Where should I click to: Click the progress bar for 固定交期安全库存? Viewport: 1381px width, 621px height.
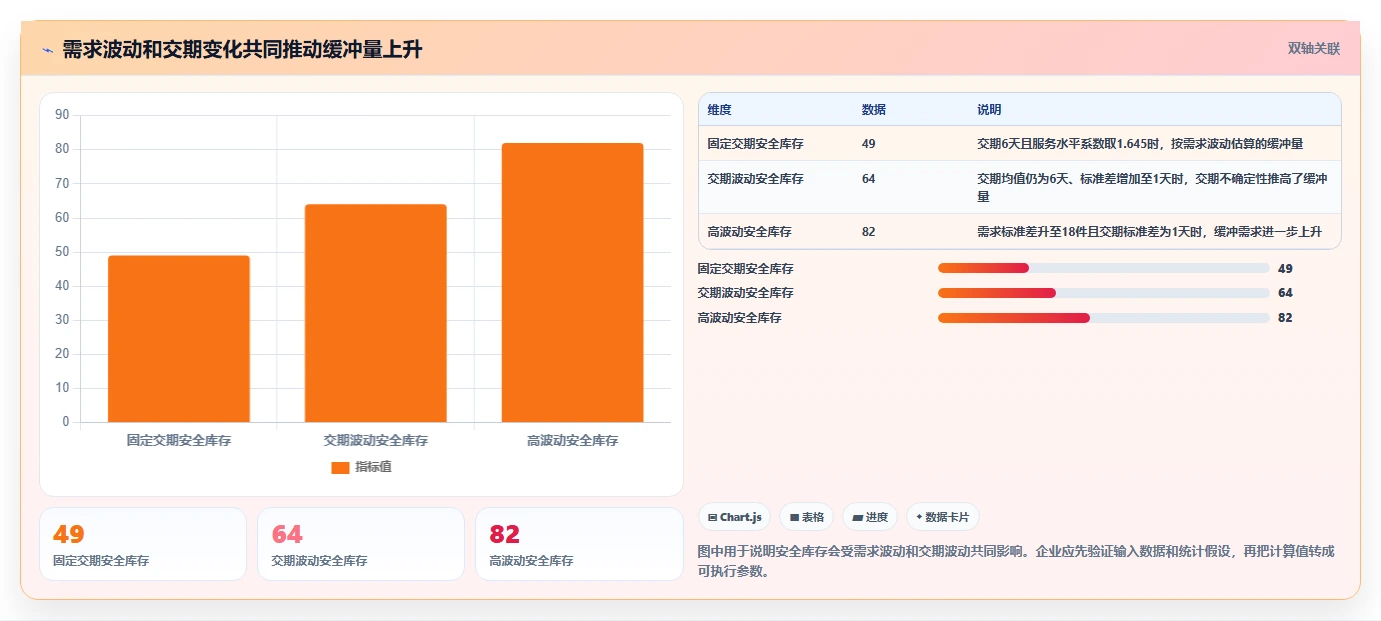[1104, 268]
